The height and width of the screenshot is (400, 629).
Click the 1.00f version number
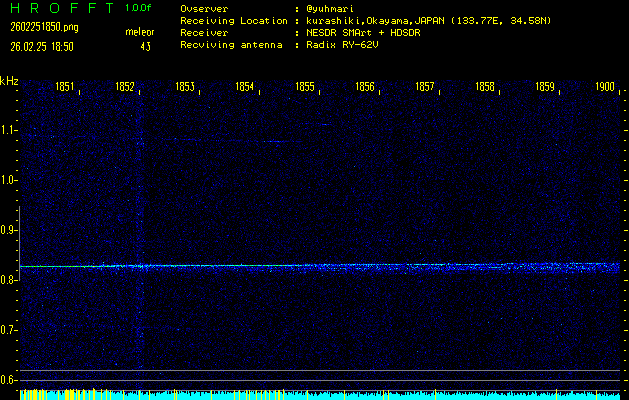tap(138, 8)
